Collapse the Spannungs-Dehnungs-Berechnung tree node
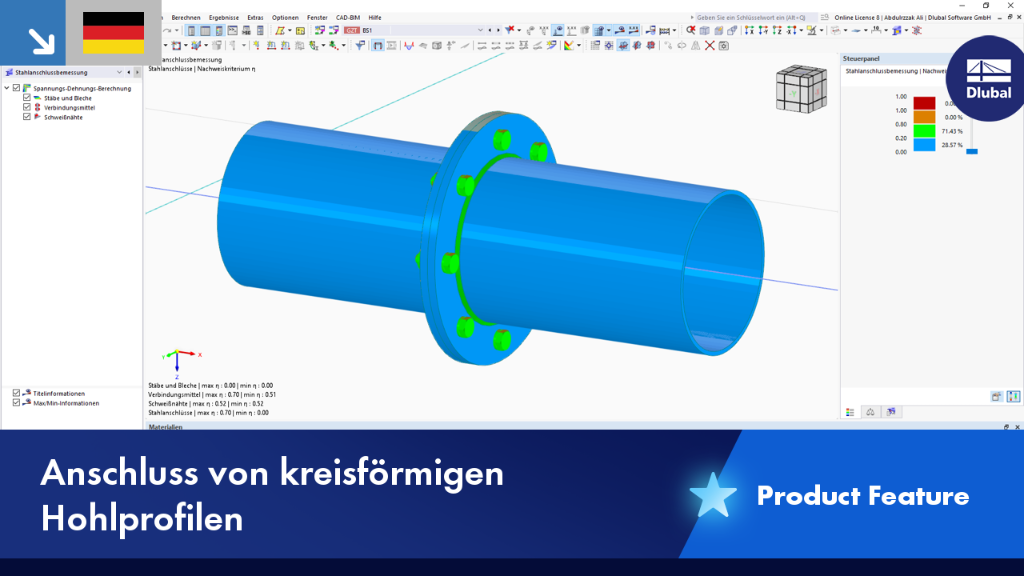 7,88
